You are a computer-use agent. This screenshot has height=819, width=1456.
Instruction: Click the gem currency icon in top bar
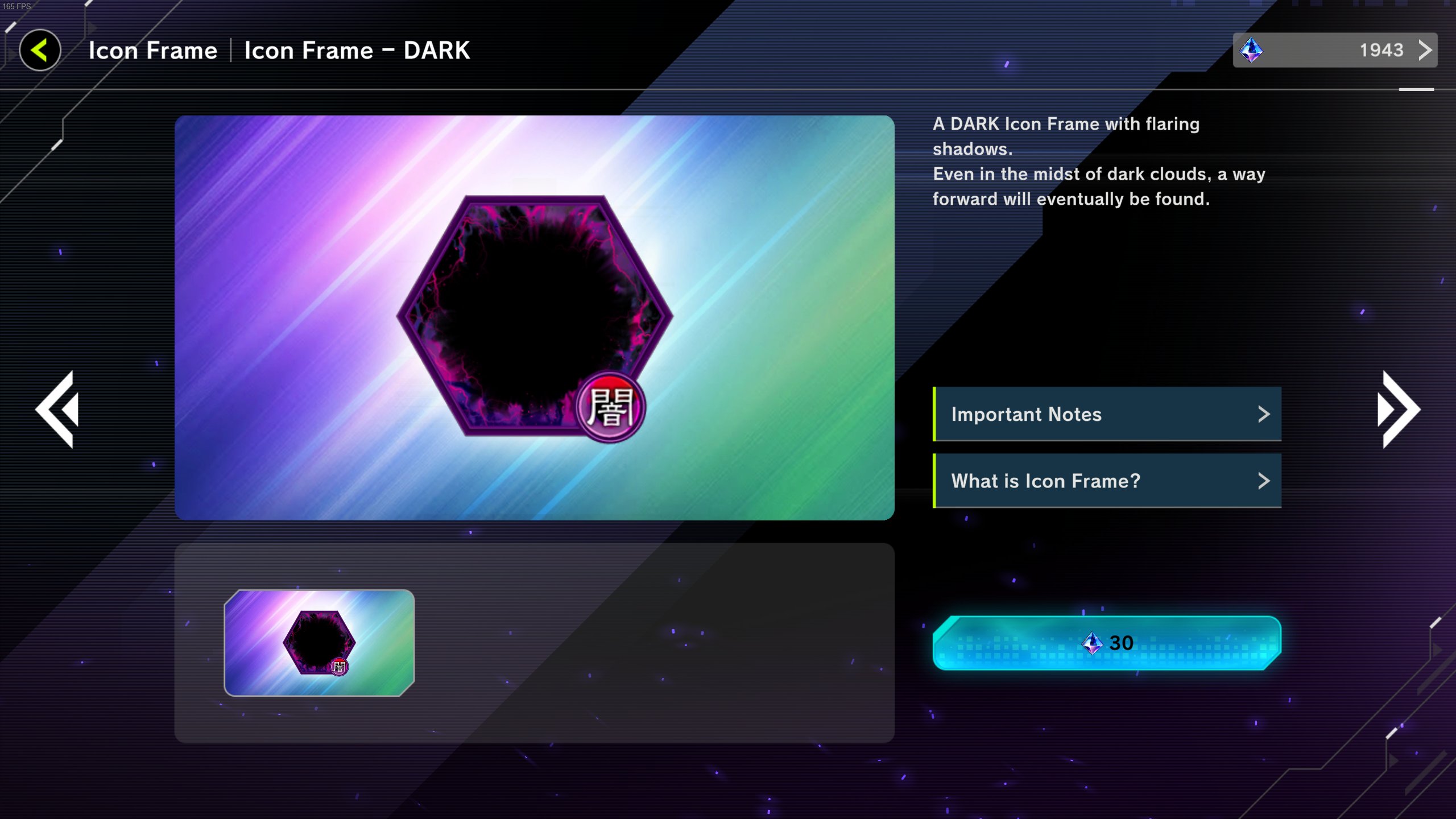pos(1251,50)
